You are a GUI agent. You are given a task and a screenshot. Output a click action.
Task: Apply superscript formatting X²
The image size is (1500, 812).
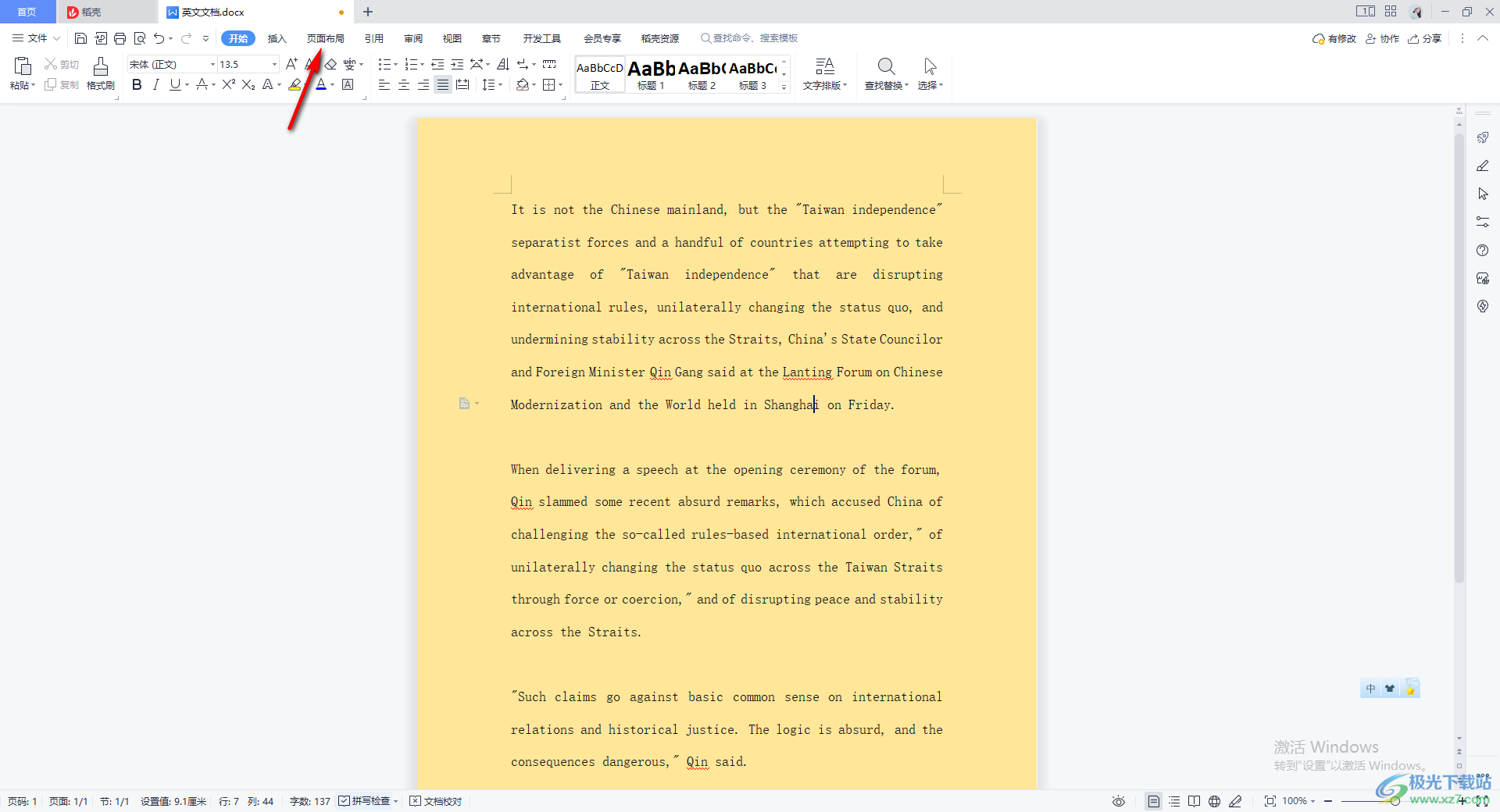pyautogui.click(x=228, y=84)
